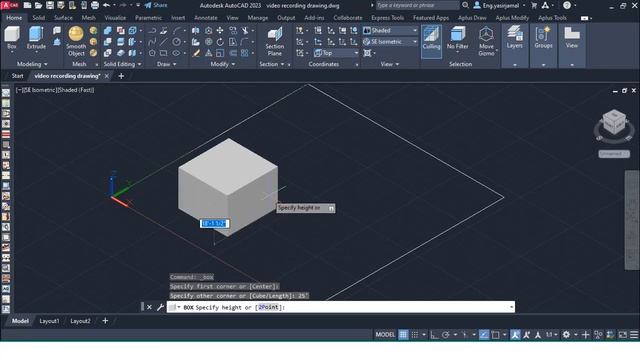This screenshot has height=360, width=640.
Task: Click the dynamic height input box near cube
Action: (214, 223)
